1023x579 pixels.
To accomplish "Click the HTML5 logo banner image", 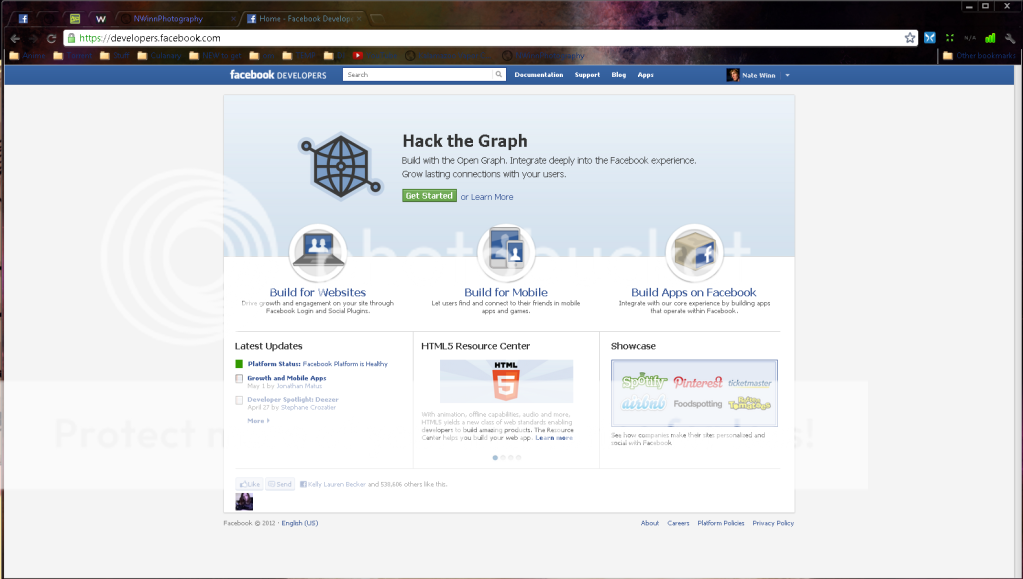I will (x=506, y=381).
